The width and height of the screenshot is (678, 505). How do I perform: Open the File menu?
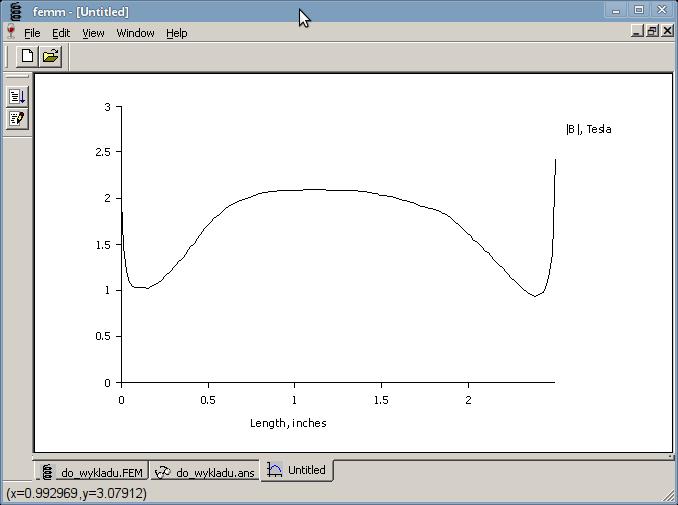[32, 33]
